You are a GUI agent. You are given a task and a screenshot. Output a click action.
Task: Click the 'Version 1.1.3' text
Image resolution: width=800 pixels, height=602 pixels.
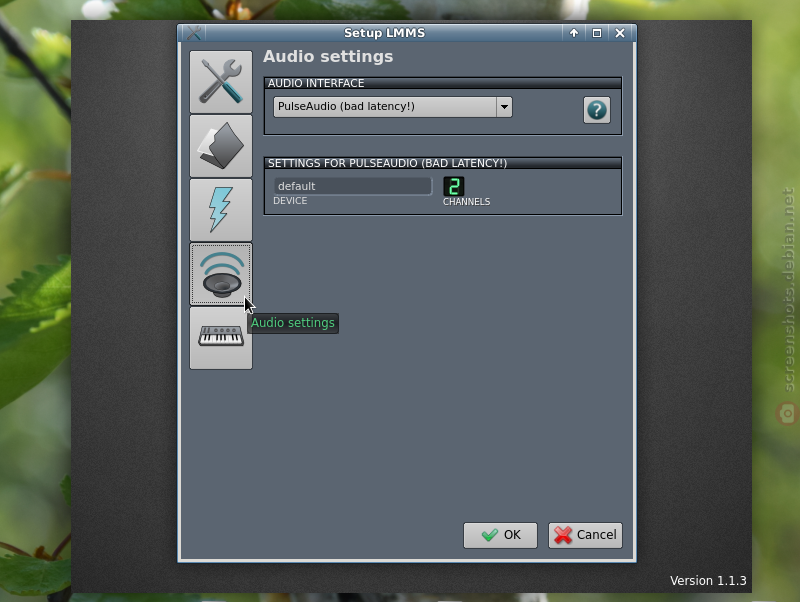[708, 581]
